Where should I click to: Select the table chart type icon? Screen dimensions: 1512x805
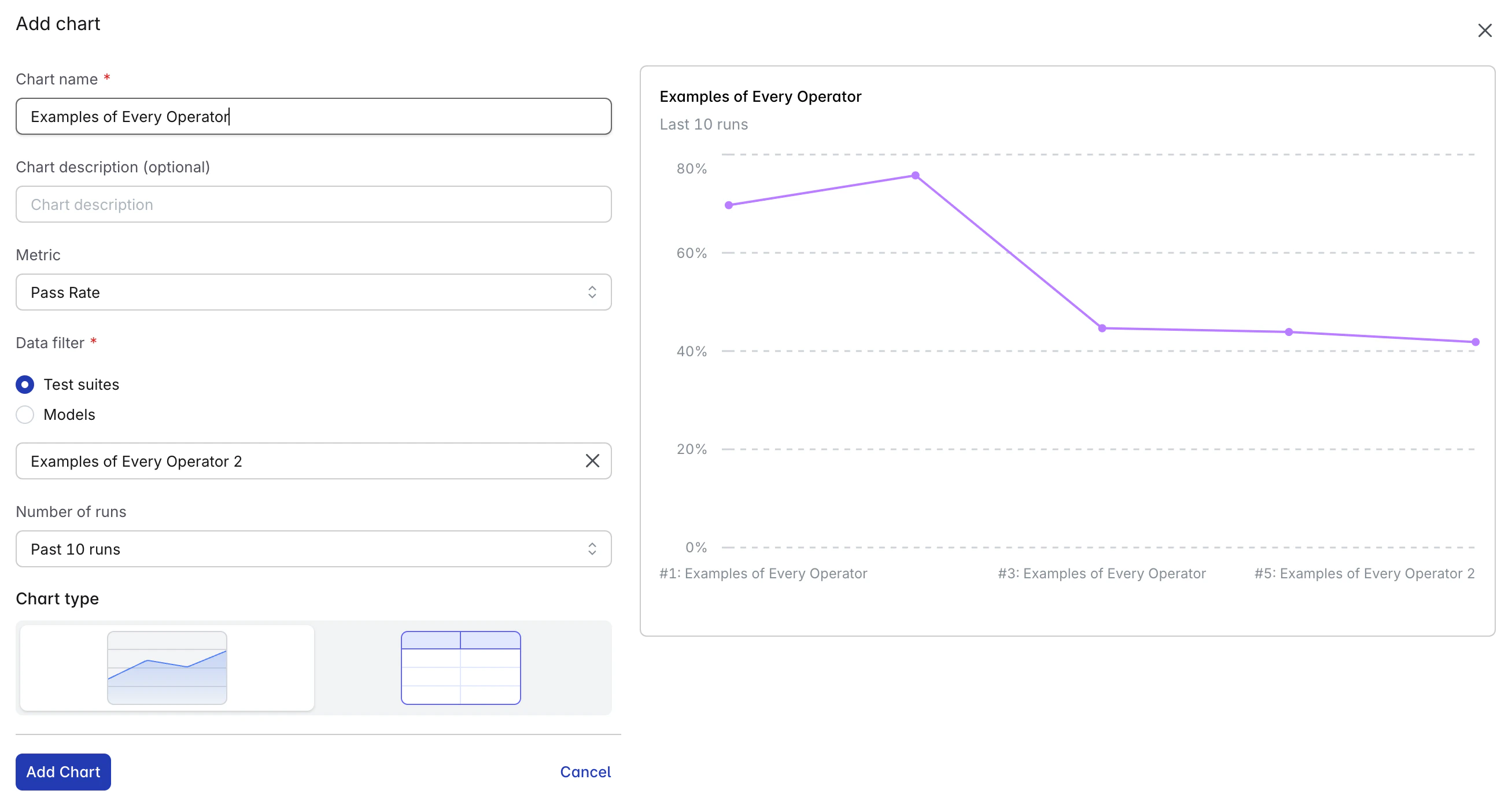pyautogui.click(x=460, y=668)
